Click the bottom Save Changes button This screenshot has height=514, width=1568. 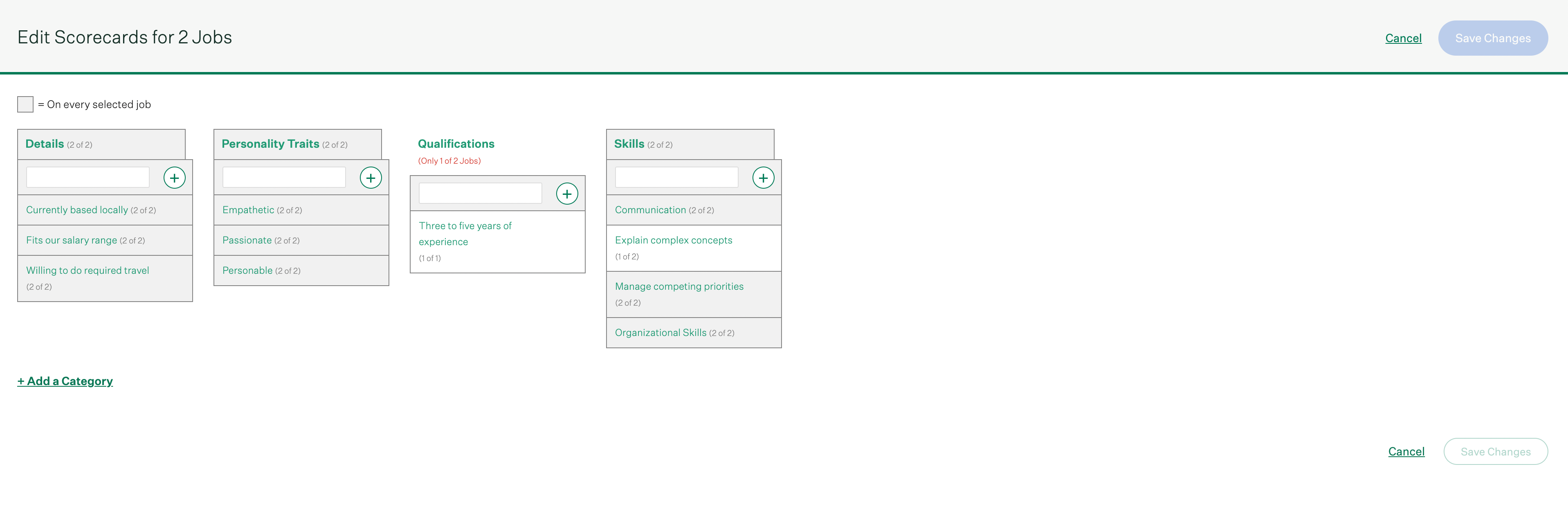tap(1496, 451)
